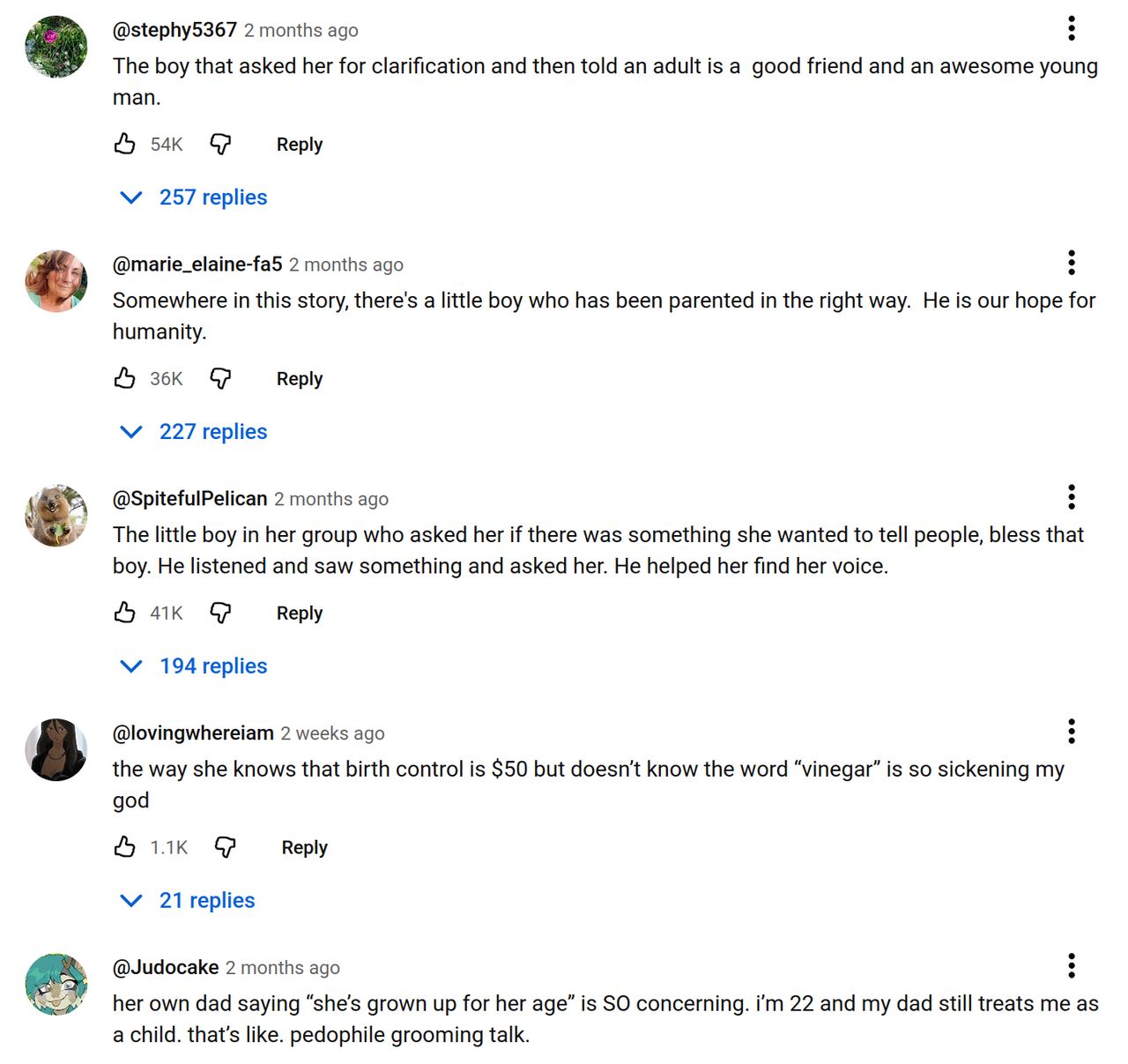Viewport: 1128px width, 1064px height.
Task: Open the @Judocake username link
Action: 166,968
